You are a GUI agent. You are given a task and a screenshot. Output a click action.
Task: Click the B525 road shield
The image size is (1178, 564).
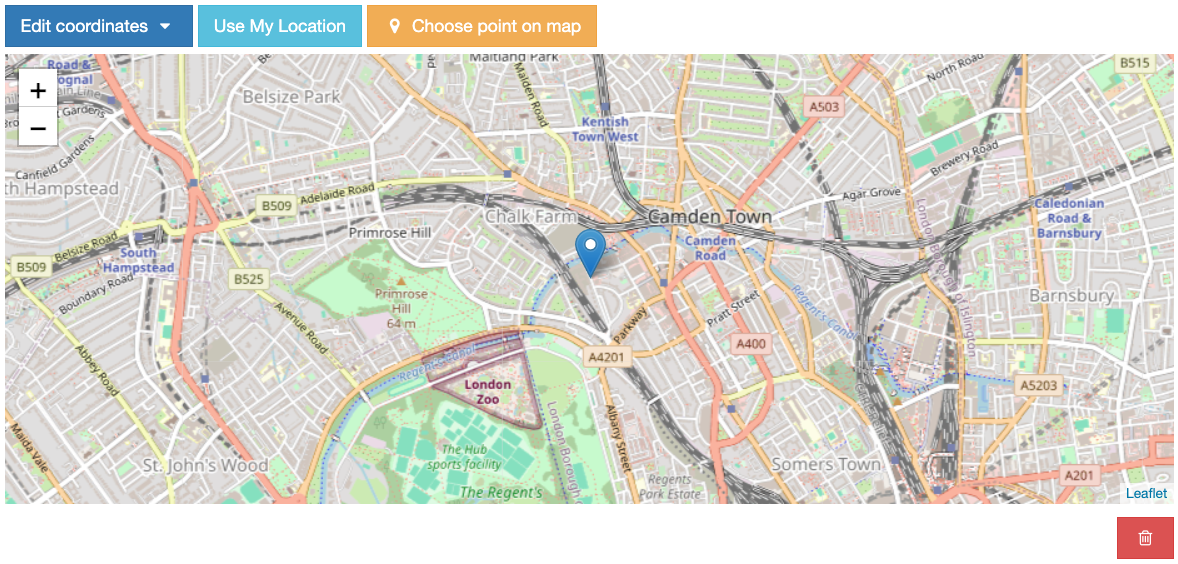(x=249, y=280)
